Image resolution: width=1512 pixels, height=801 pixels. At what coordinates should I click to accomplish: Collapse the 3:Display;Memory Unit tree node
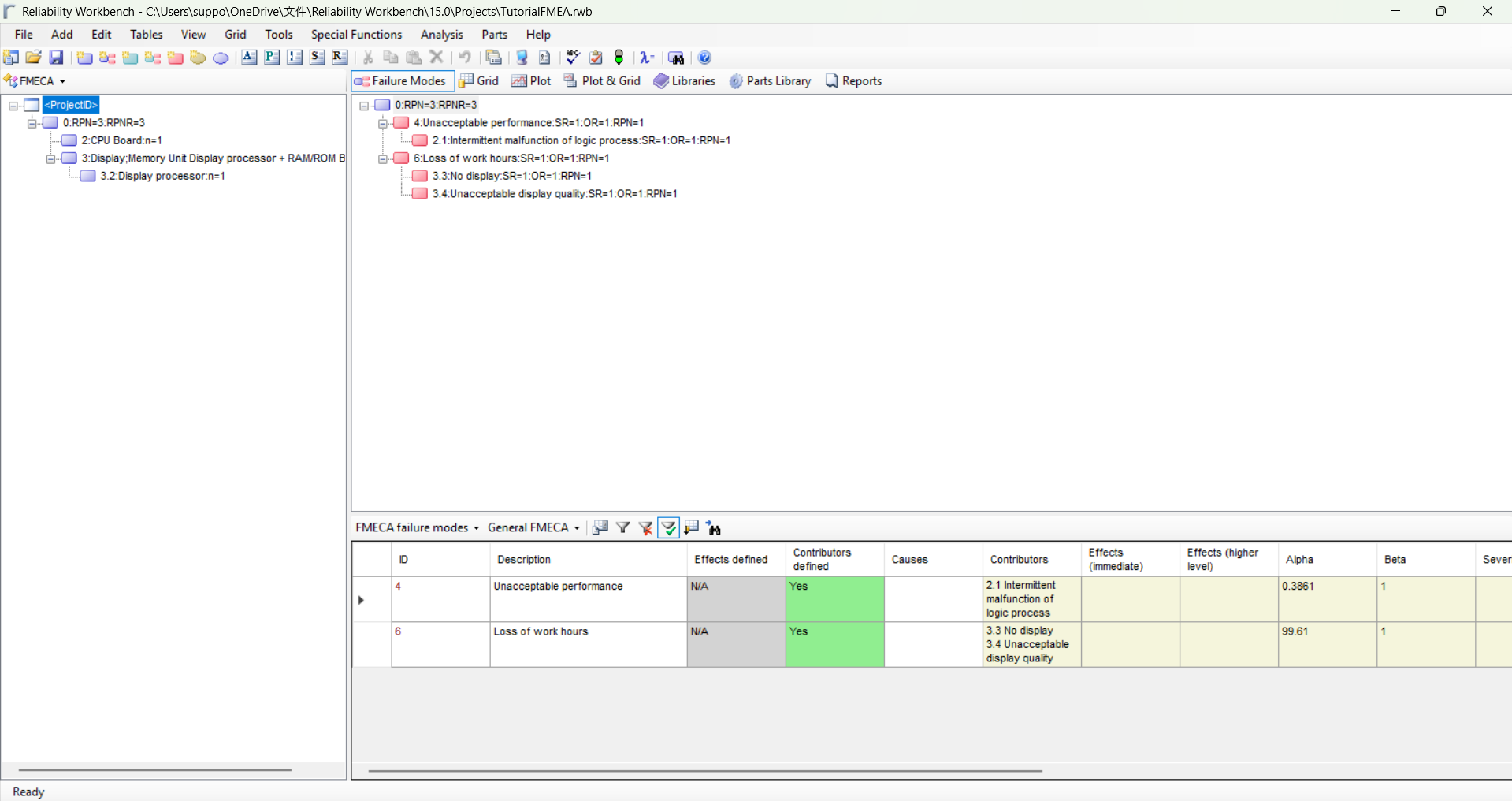pos(50,158)
